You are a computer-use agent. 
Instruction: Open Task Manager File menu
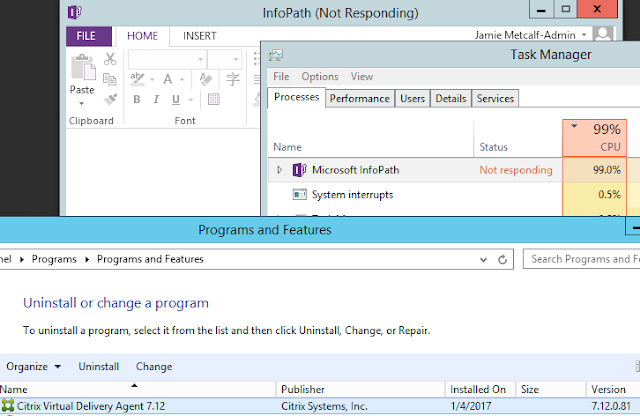281,76
